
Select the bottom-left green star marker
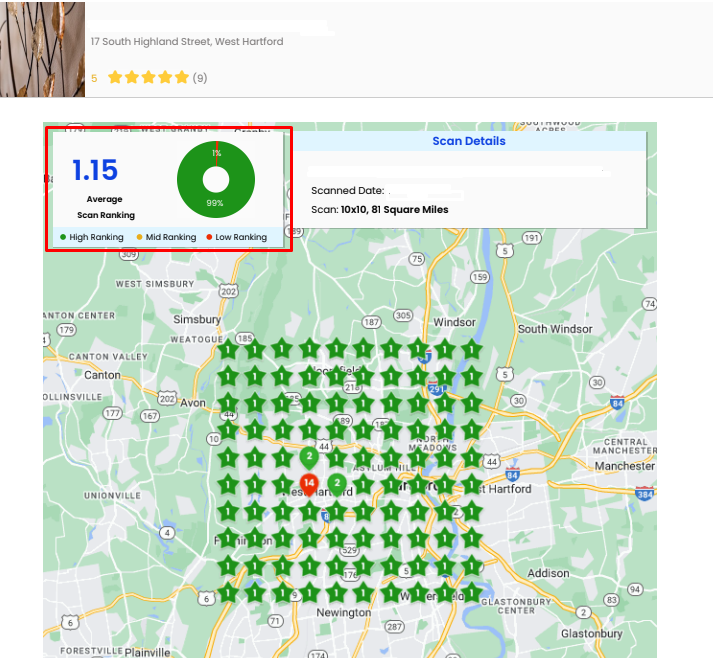pyautogui.click(x=228, y=593)
